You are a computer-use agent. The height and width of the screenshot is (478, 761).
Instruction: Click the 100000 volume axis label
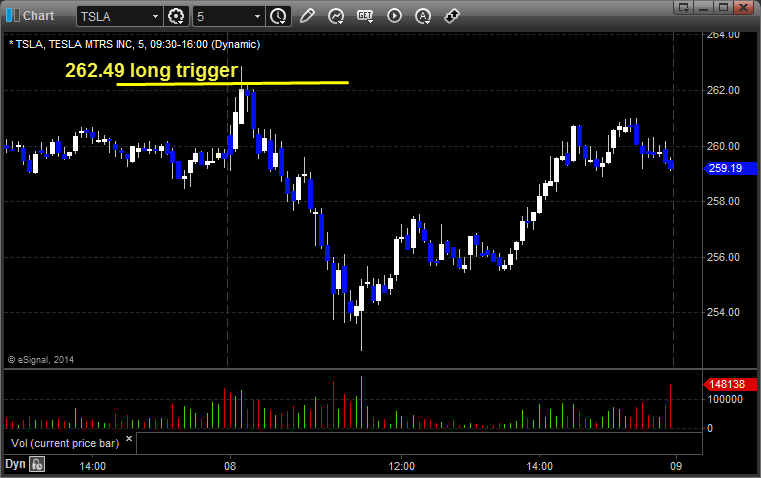tap(725, 399)
